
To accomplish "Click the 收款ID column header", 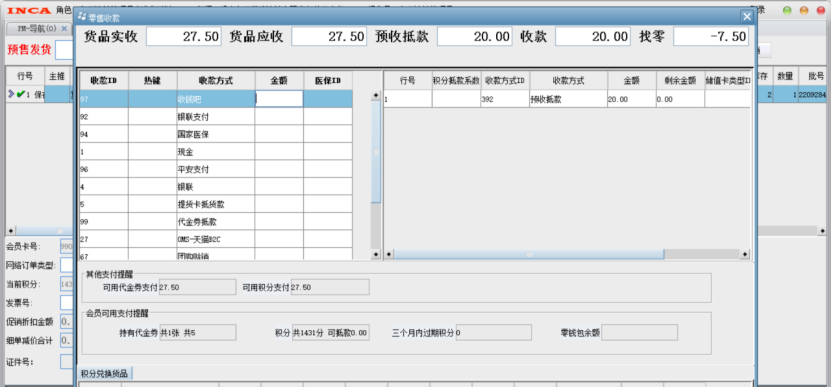I will [104, 81].
